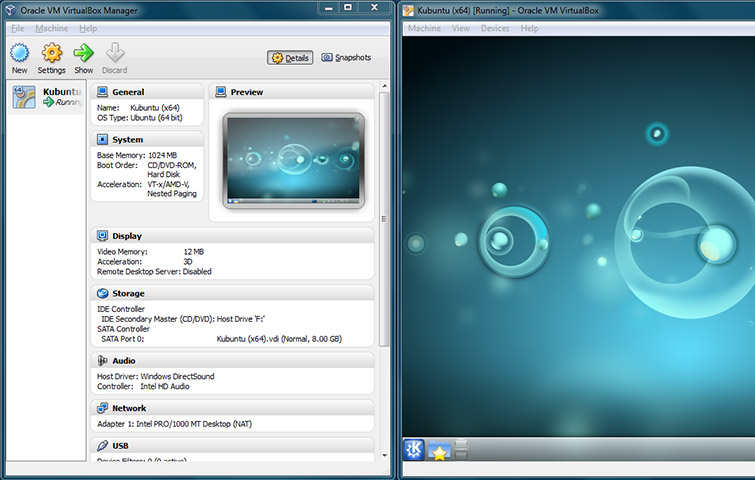Click '12 MB' video memory value
Viewport: 755px width, 480px height.
[x=194, y=251]
